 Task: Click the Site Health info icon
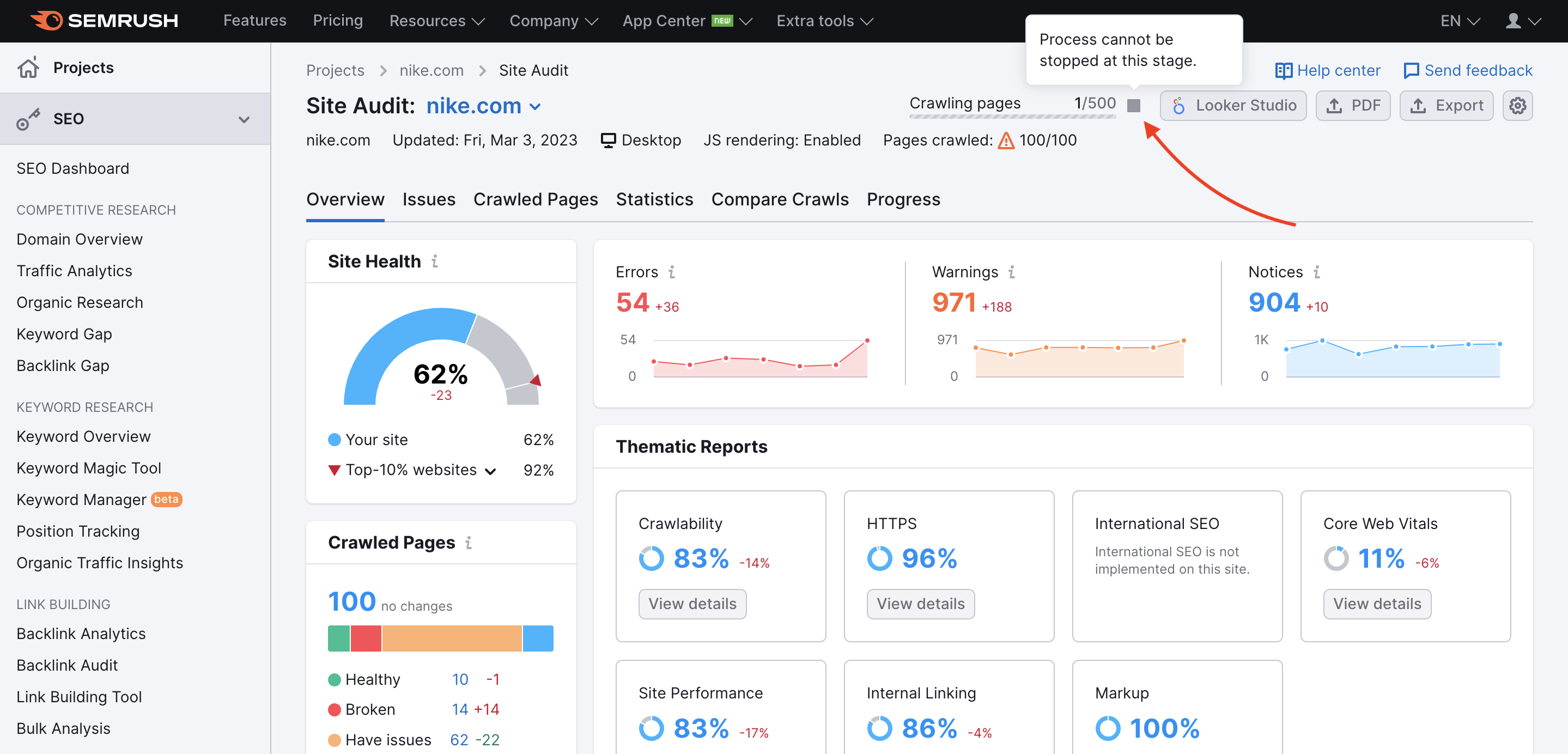click(x=435, y=261)
